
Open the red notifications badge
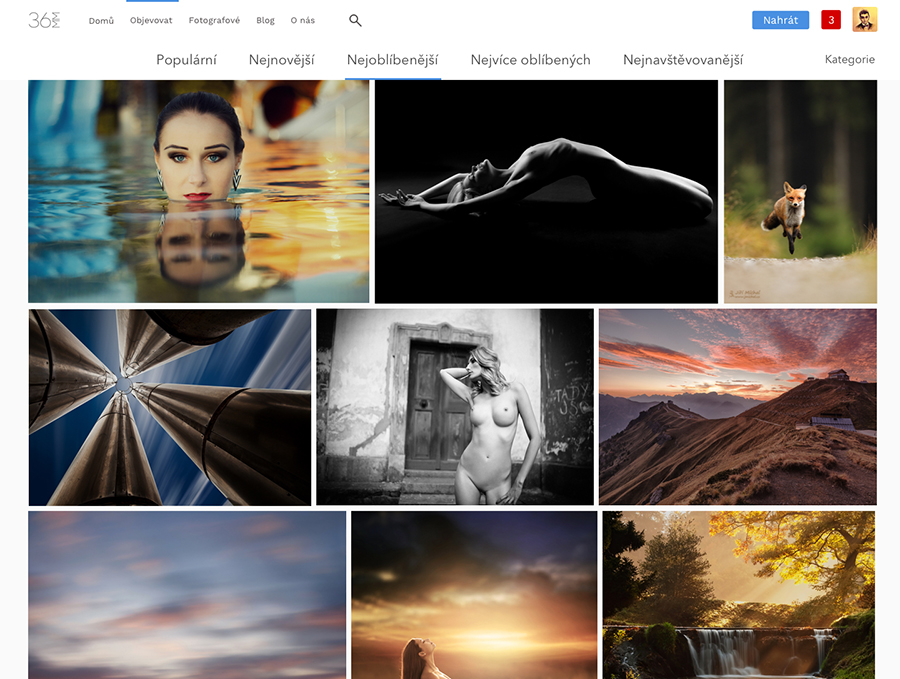tap(830, 20)
